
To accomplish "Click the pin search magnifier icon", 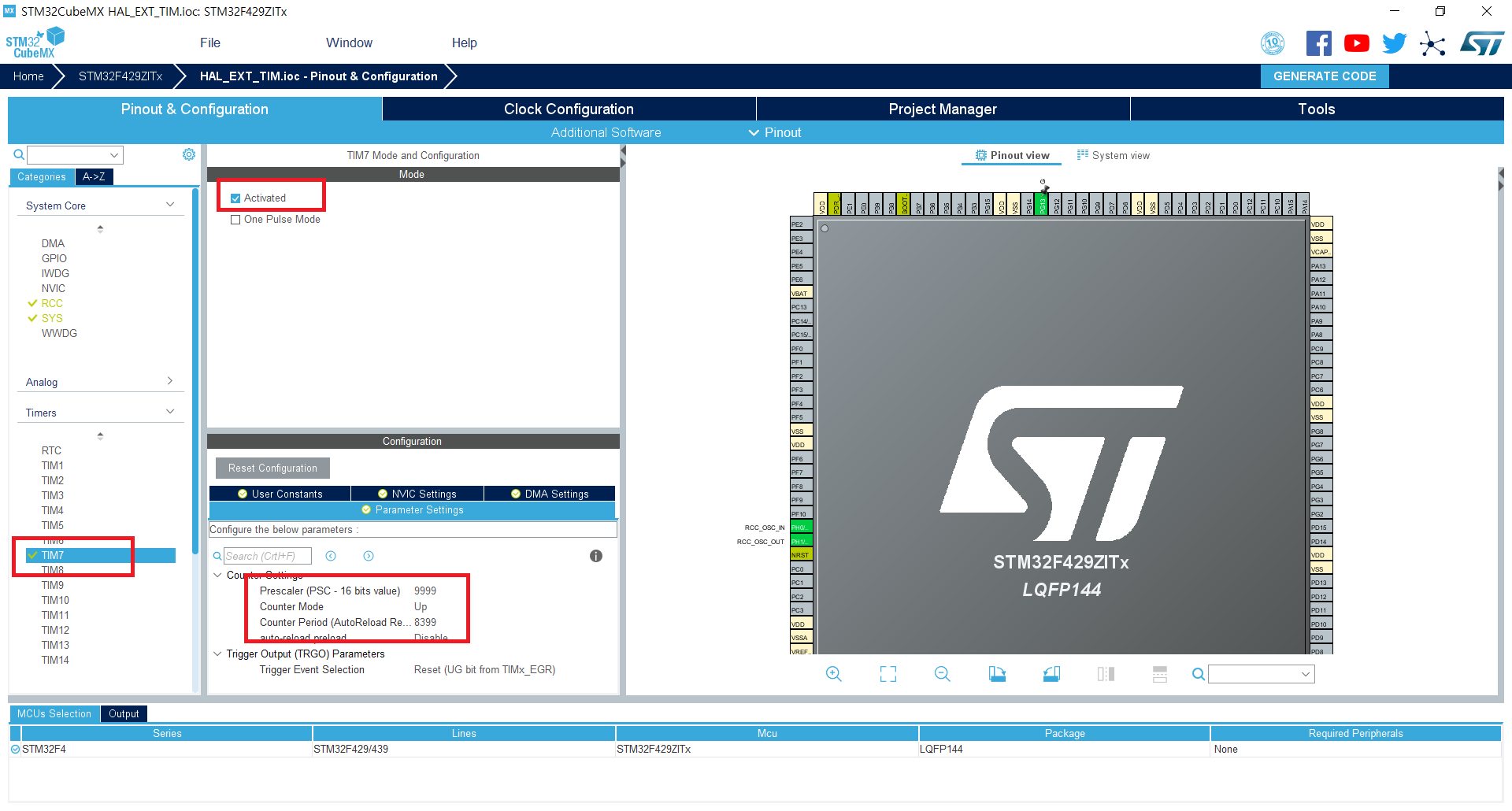I will [x=1198, y=674].
